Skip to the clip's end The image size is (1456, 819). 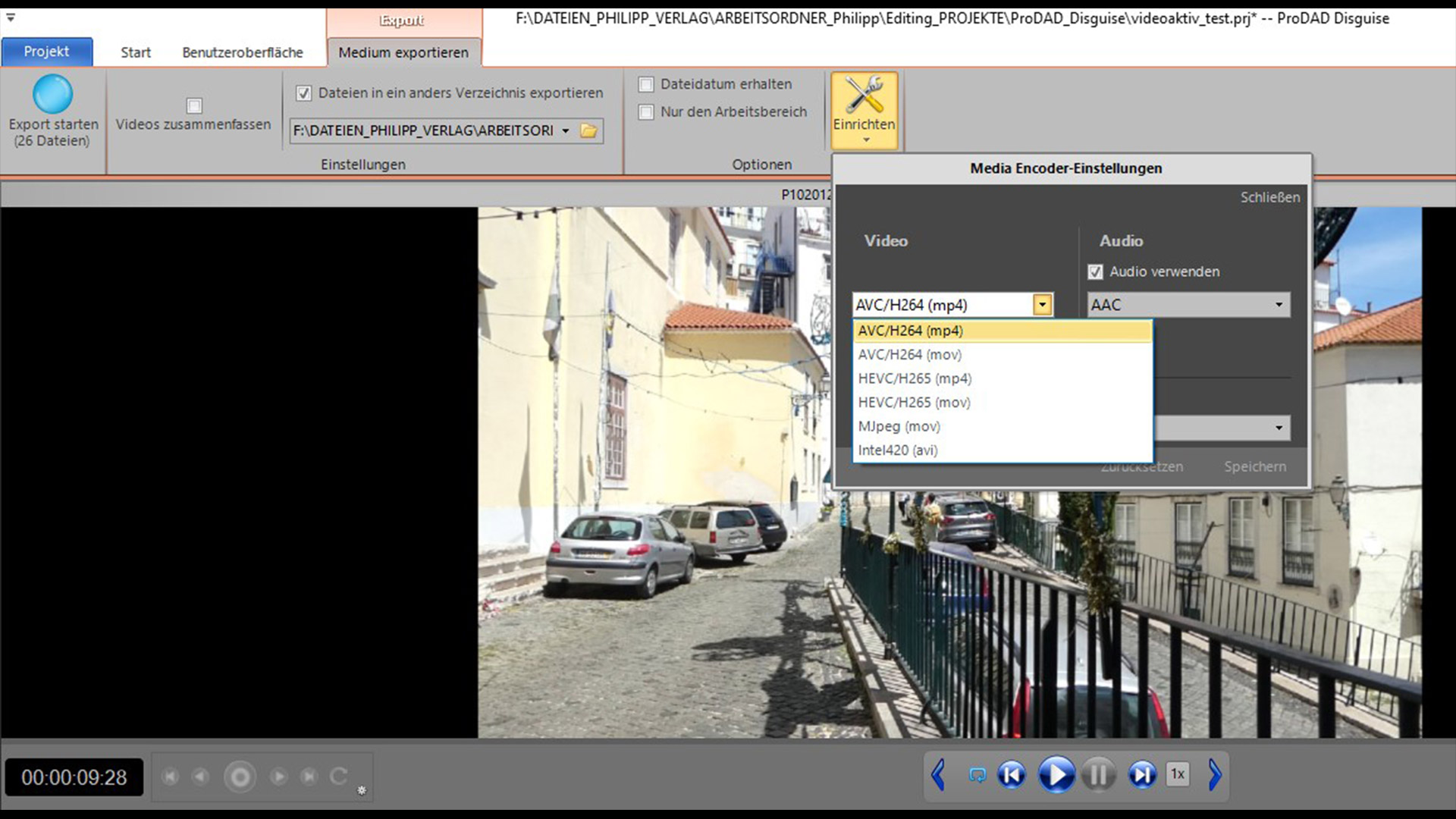pos(1142,774)
